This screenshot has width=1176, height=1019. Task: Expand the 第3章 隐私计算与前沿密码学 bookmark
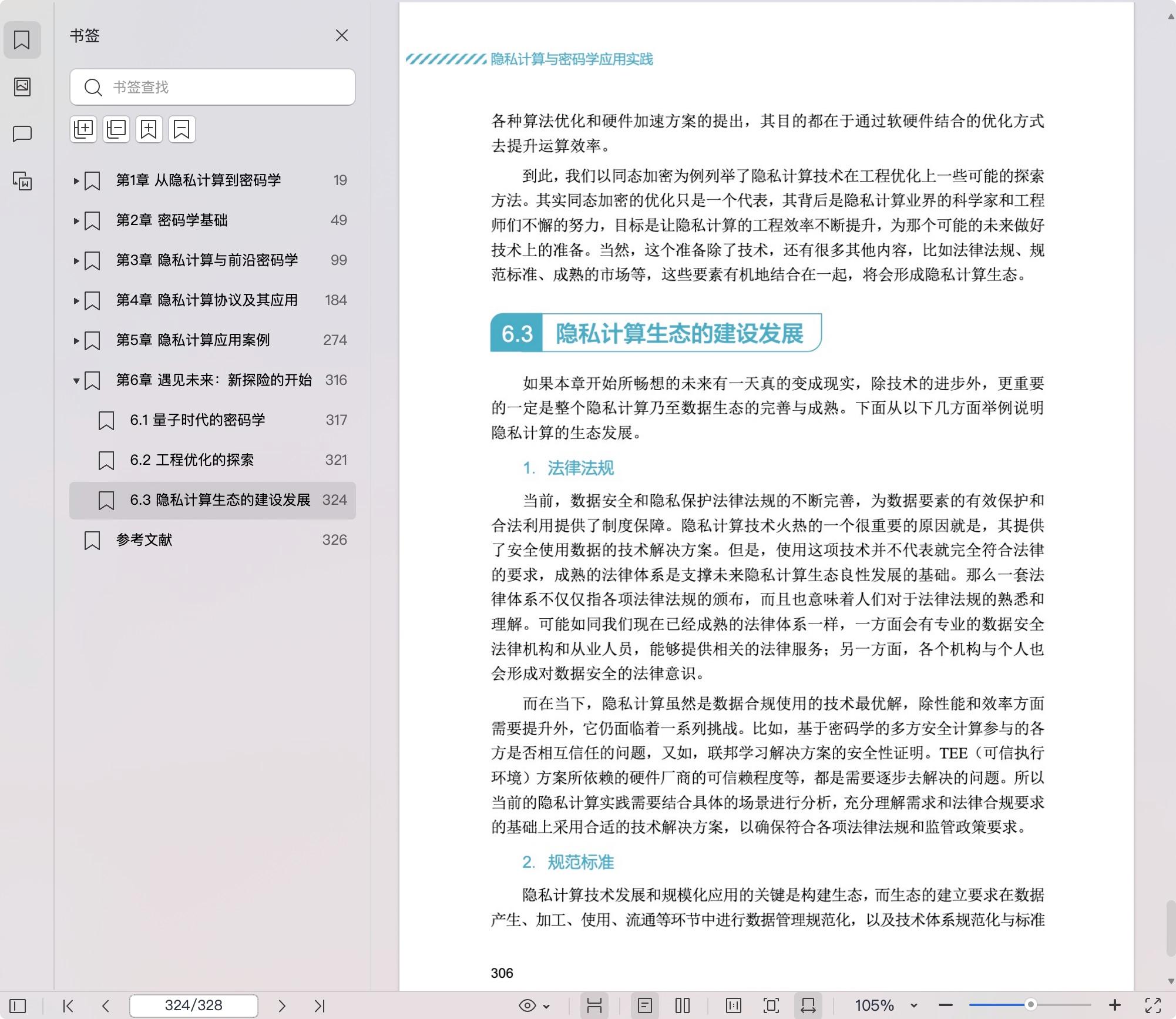click(76, 260)
